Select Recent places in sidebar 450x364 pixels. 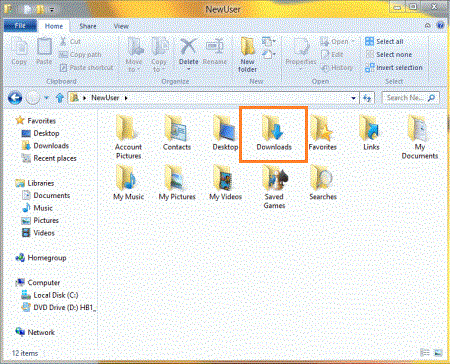click(49, 158)
